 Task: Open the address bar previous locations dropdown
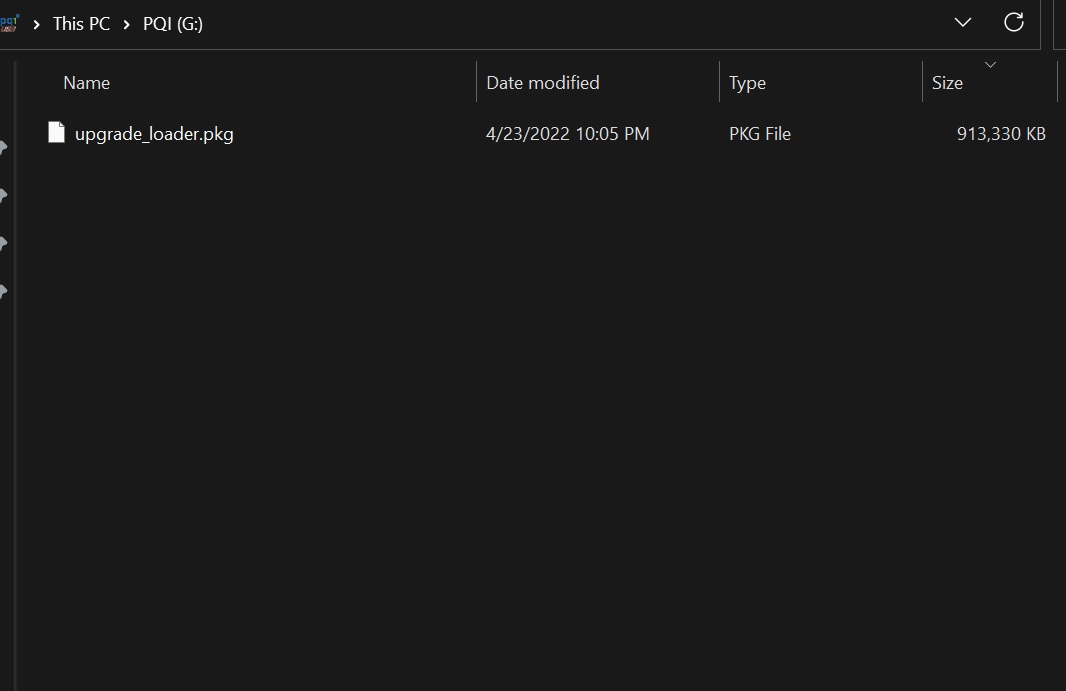tap(963, 22)
